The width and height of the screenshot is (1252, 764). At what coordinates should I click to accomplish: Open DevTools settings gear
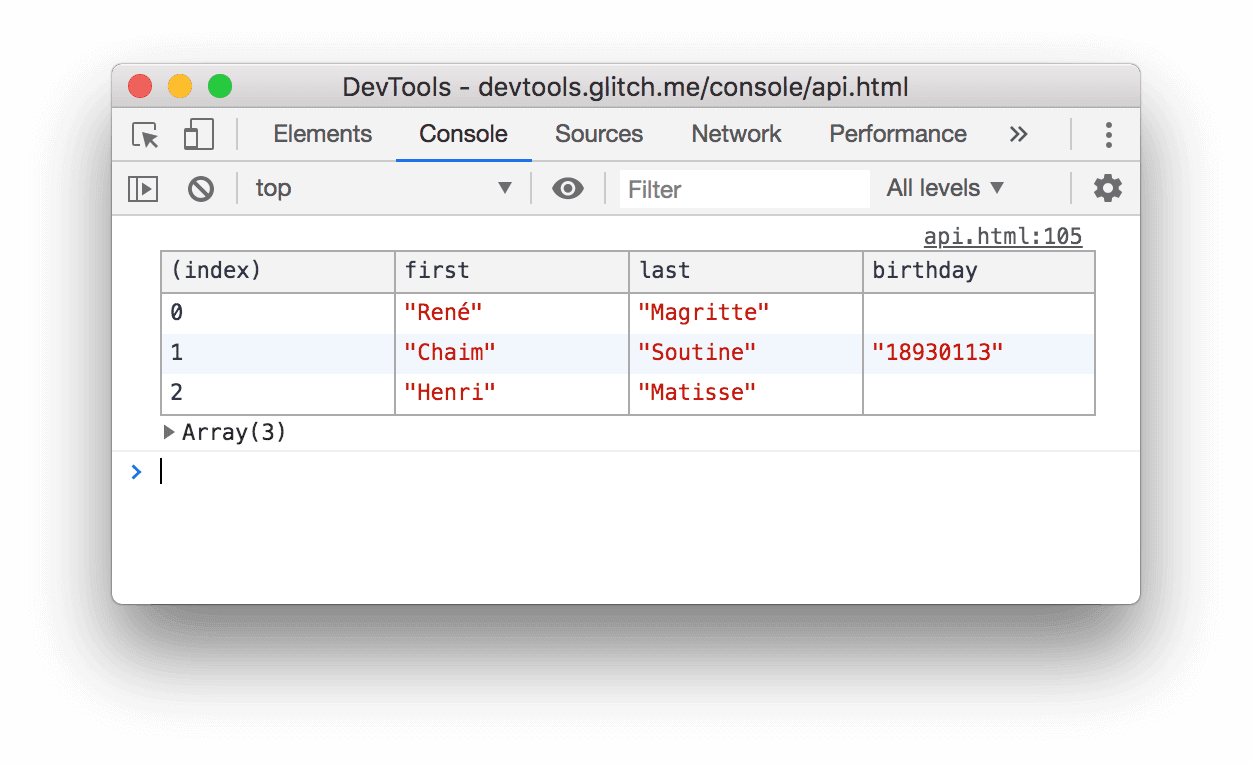1108,188
